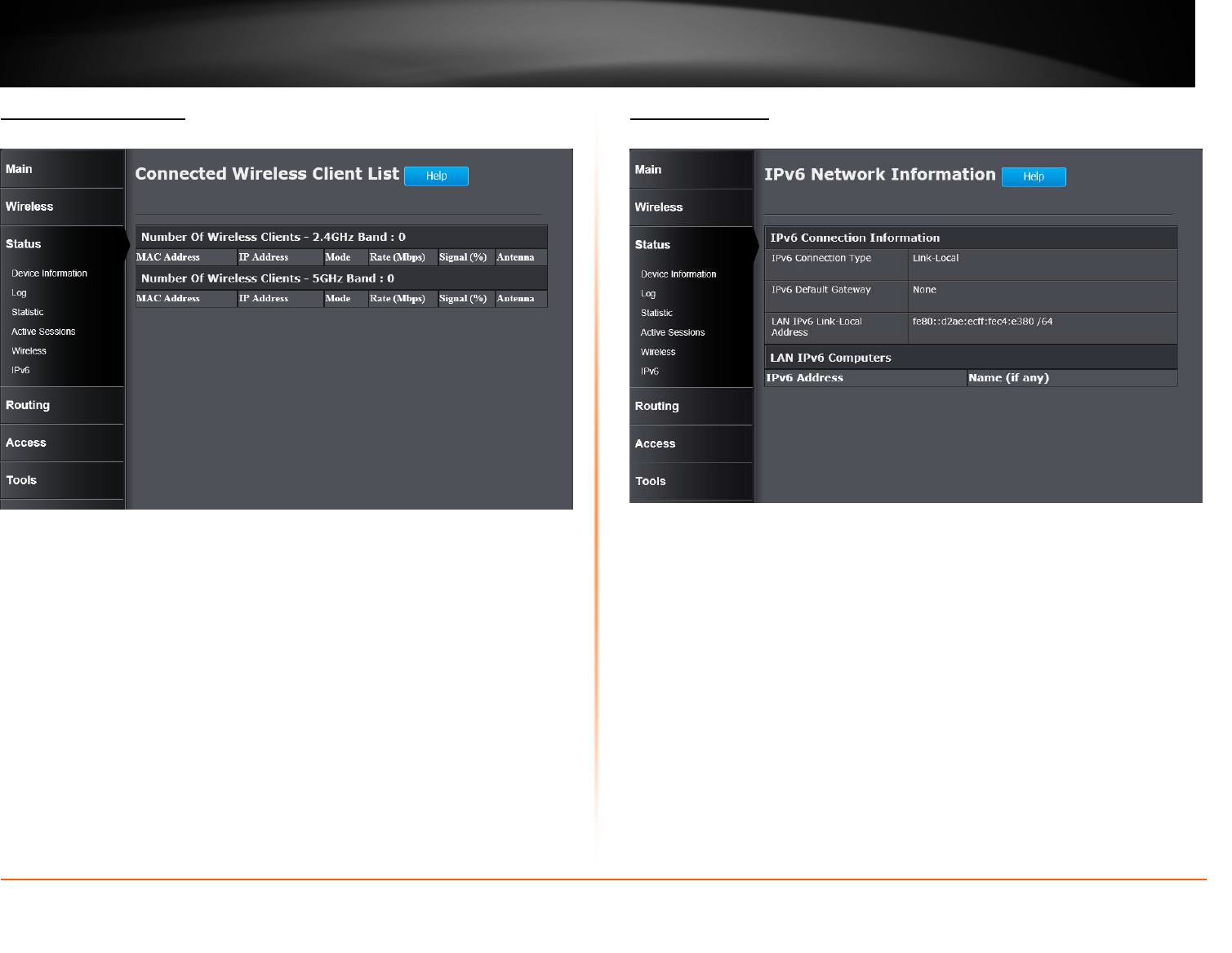Click MAC Address column in 2.4GHz table

tap(186, 257)
